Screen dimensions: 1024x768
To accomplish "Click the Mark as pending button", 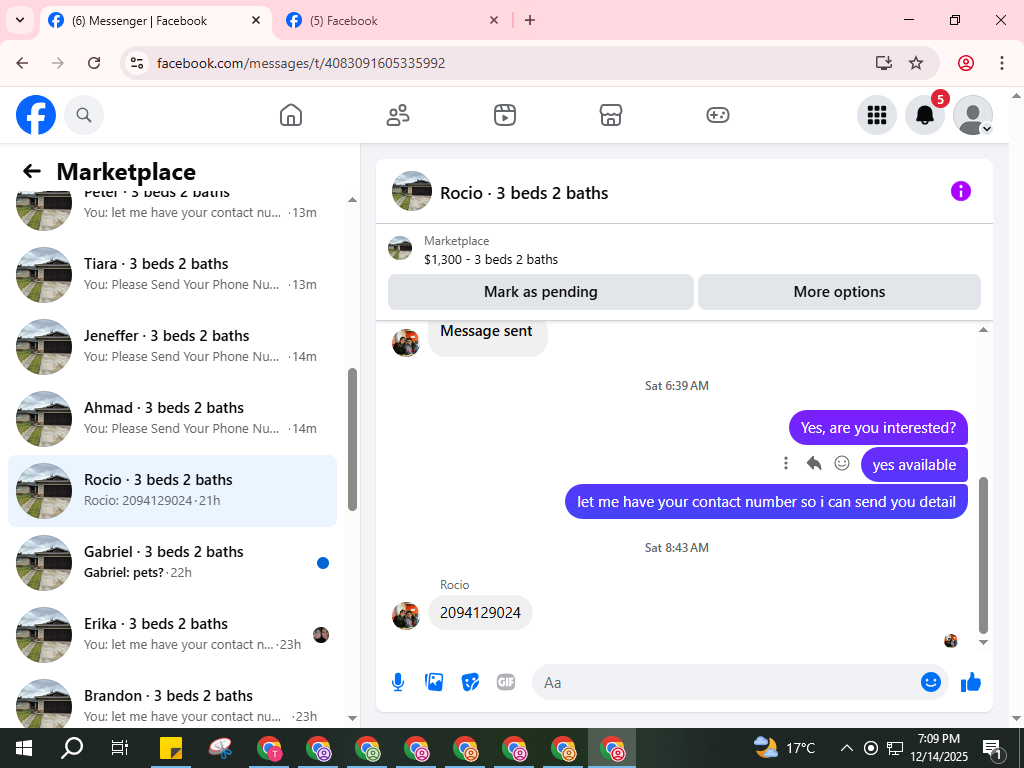I will tap(541, 292).
